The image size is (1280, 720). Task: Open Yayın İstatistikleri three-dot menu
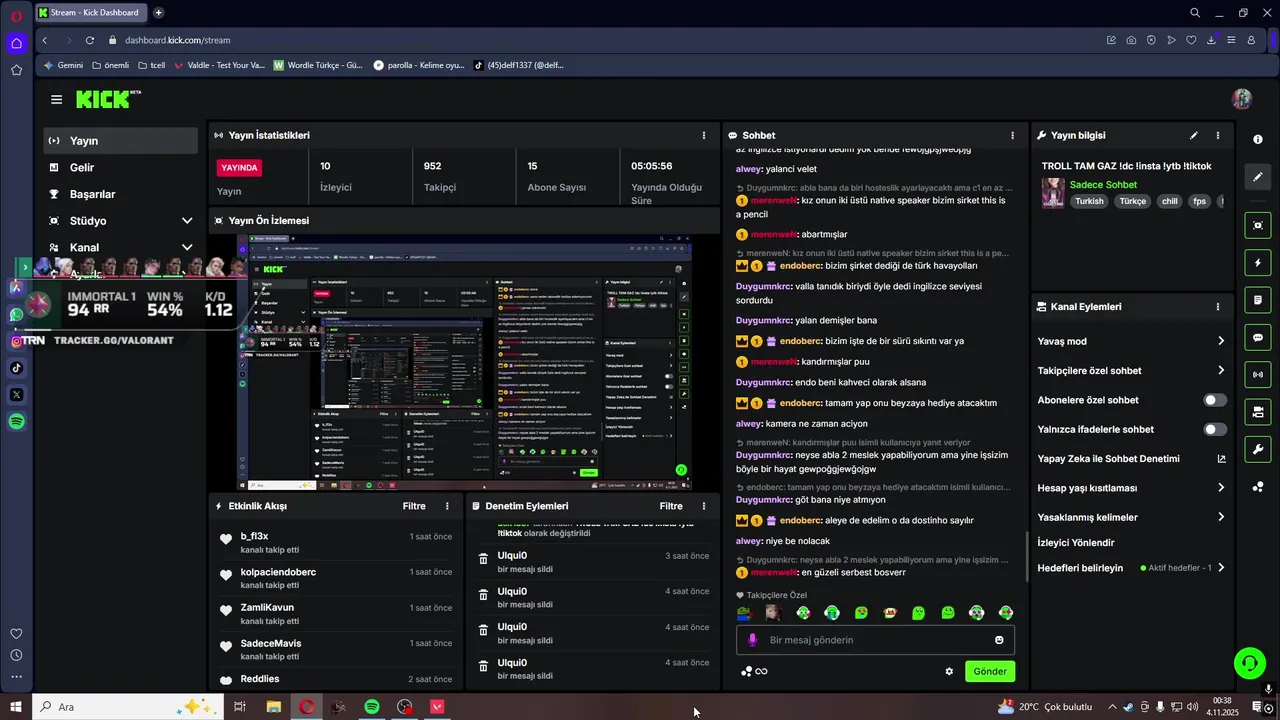(x=704, y=135)
